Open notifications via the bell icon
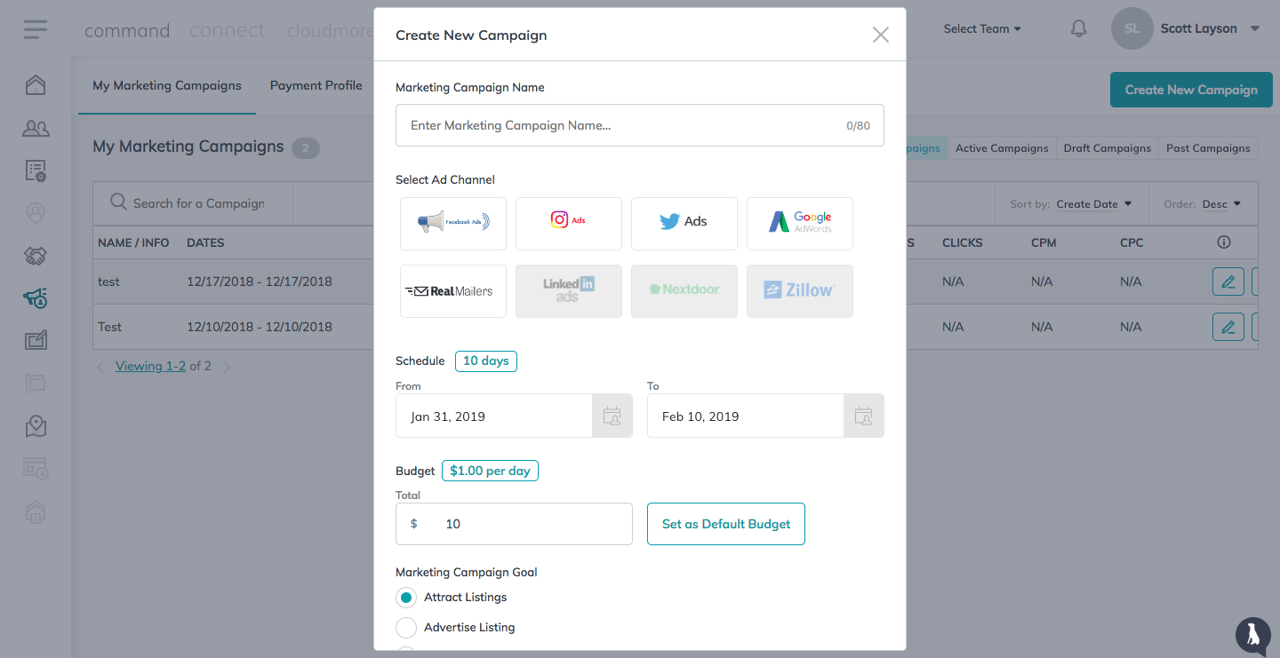Viewport: 1280px width, 658px height. click(x=1078, y=28)
